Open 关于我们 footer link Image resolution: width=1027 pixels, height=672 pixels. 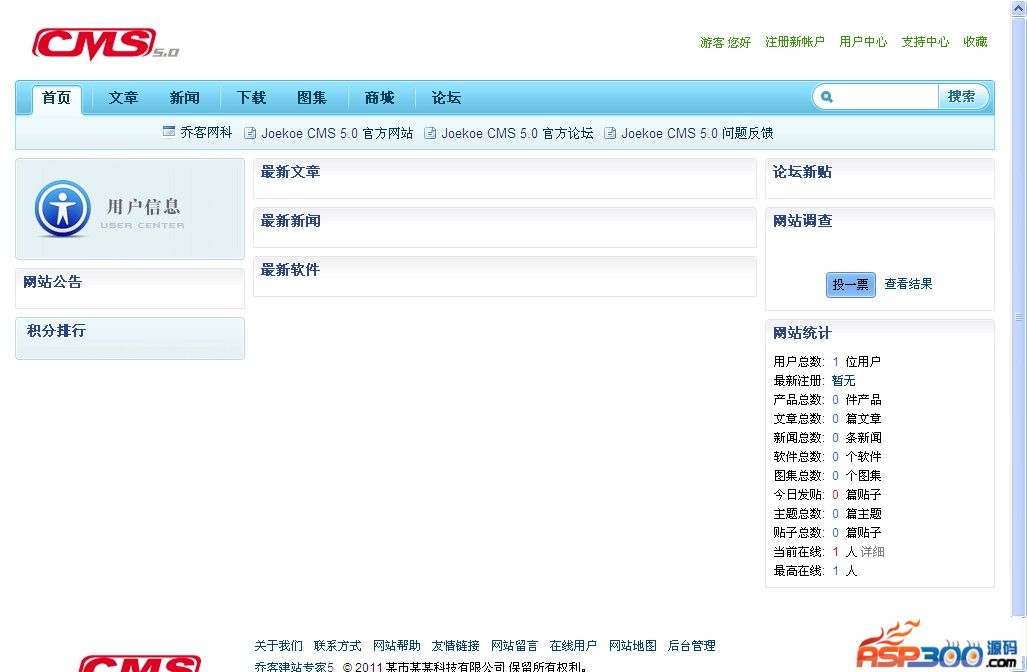(278, 646)
